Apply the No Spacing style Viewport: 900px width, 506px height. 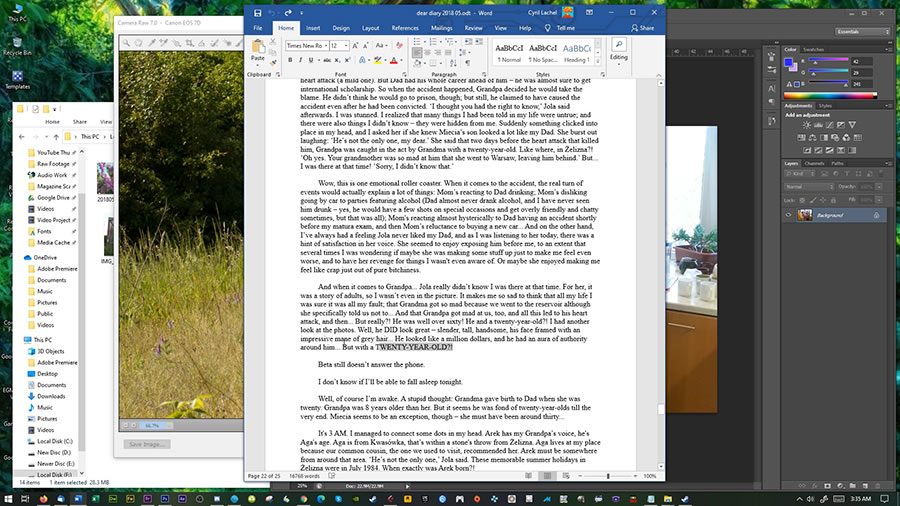(543, 53)
